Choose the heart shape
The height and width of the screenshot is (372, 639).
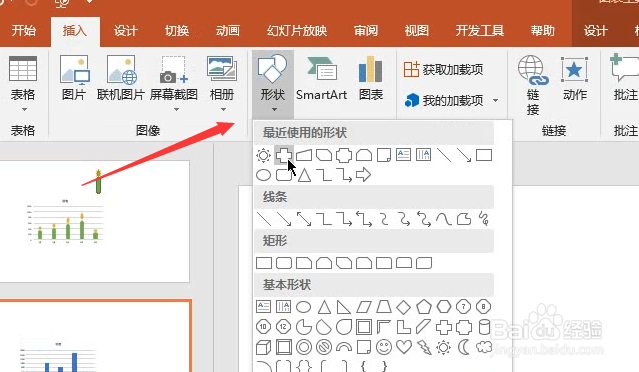pos(404,347)
